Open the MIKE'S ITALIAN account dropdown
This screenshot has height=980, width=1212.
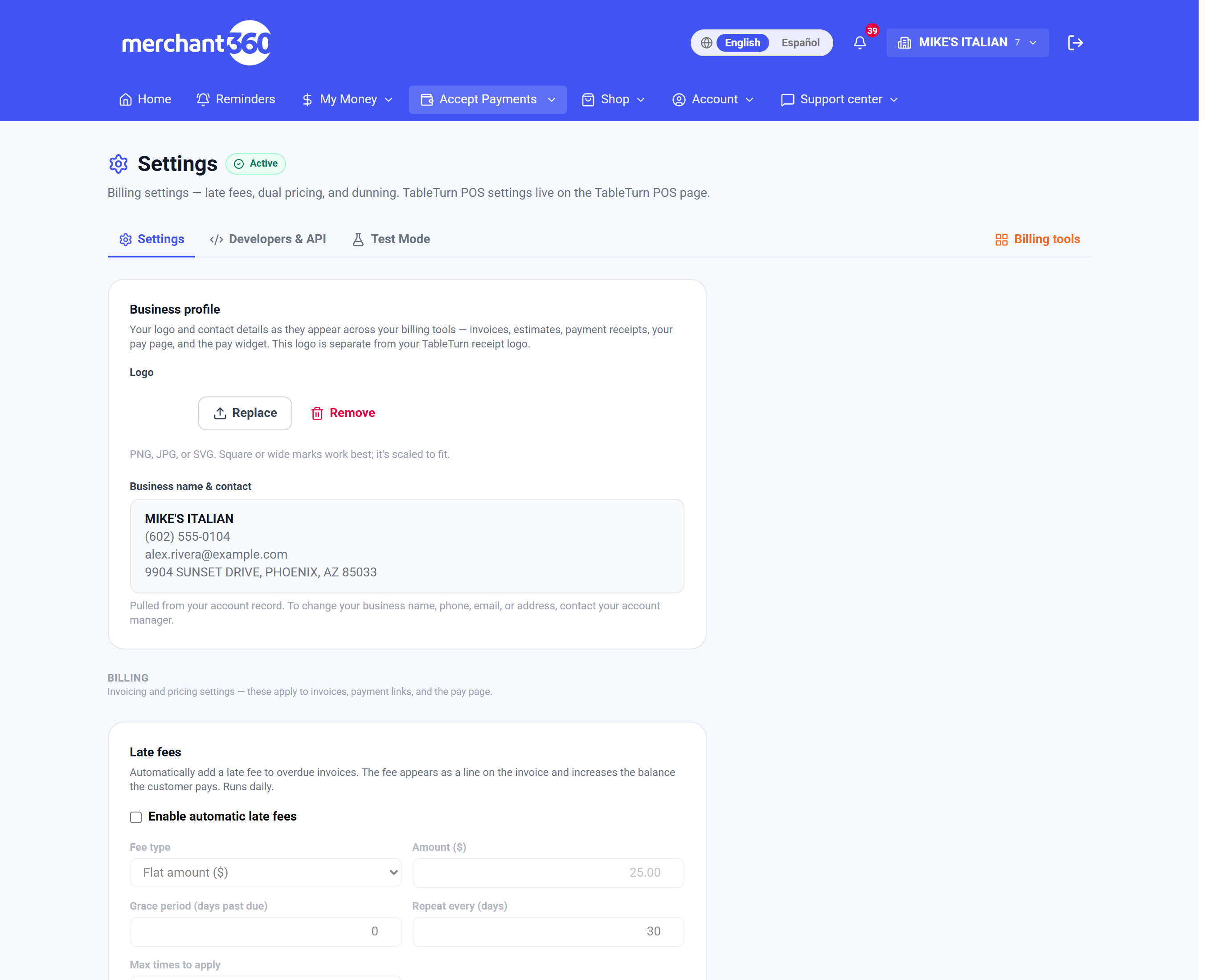click(x=967, y=43)
